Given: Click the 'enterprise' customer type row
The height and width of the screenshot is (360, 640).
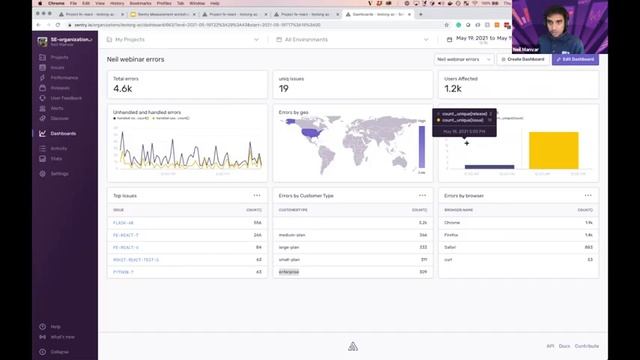Looking at the screenshot, I should pyautogui.click(x=353, y=272).
